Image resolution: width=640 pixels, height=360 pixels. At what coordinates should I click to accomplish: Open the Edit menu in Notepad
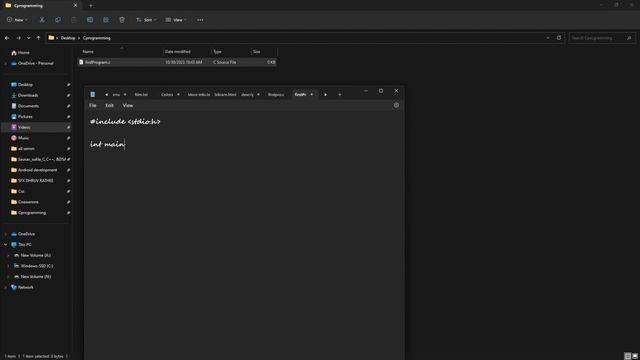[109, 105]
